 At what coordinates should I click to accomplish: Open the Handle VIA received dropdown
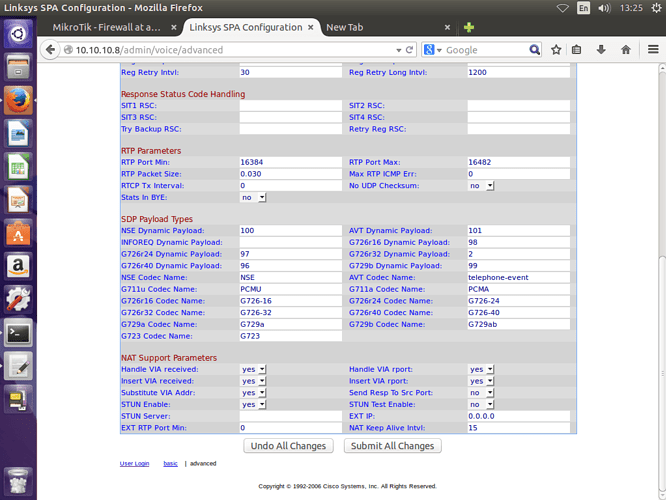pyautogui.click(x=254, y=370)
